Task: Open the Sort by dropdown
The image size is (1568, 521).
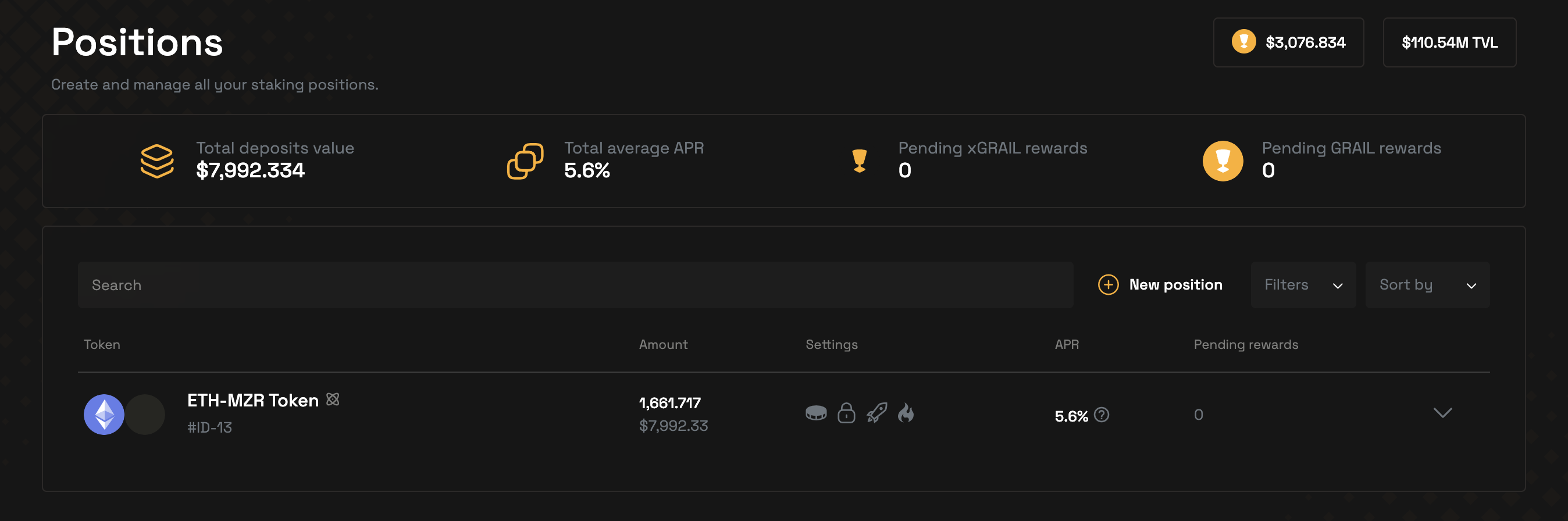Action: (x=1427, y=285)
